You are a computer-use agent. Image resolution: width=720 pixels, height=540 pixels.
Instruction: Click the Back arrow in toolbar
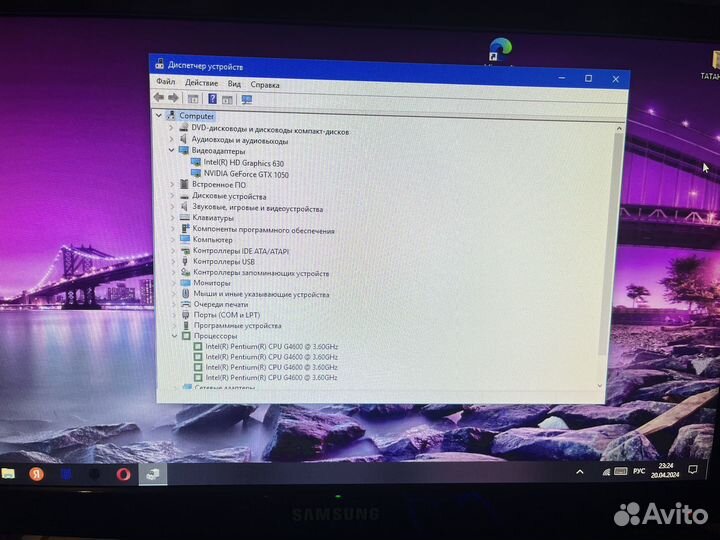(x=158, y=98)
